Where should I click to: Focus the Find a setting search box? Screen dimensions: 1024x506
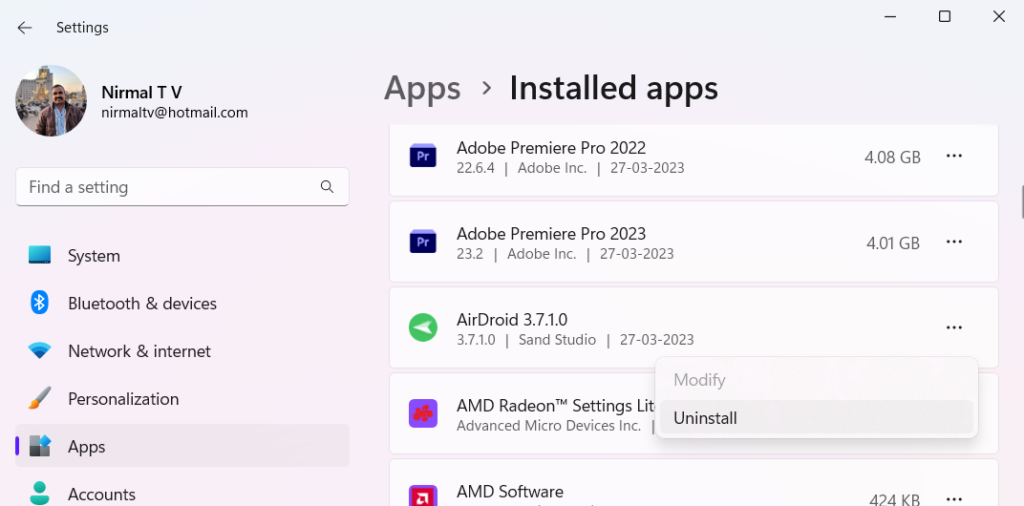(x=182, y=187)
